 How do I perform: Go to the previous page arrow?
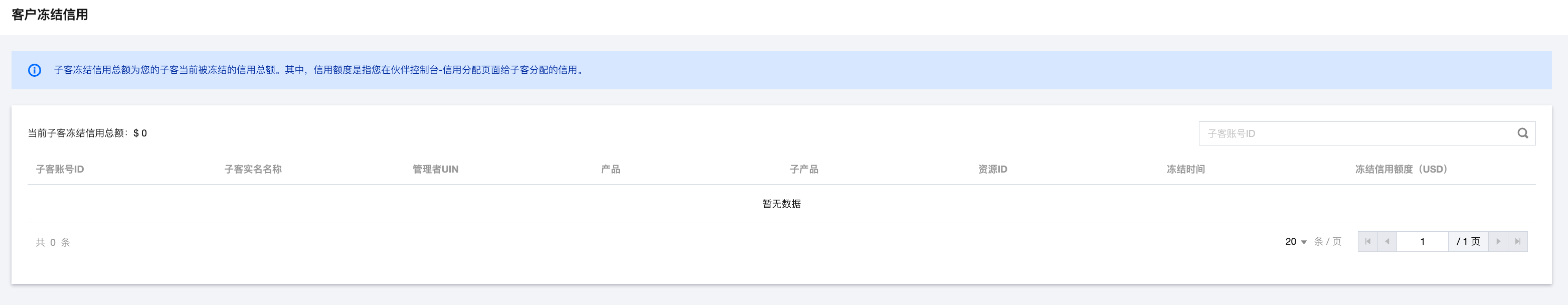click(1387, 242)
